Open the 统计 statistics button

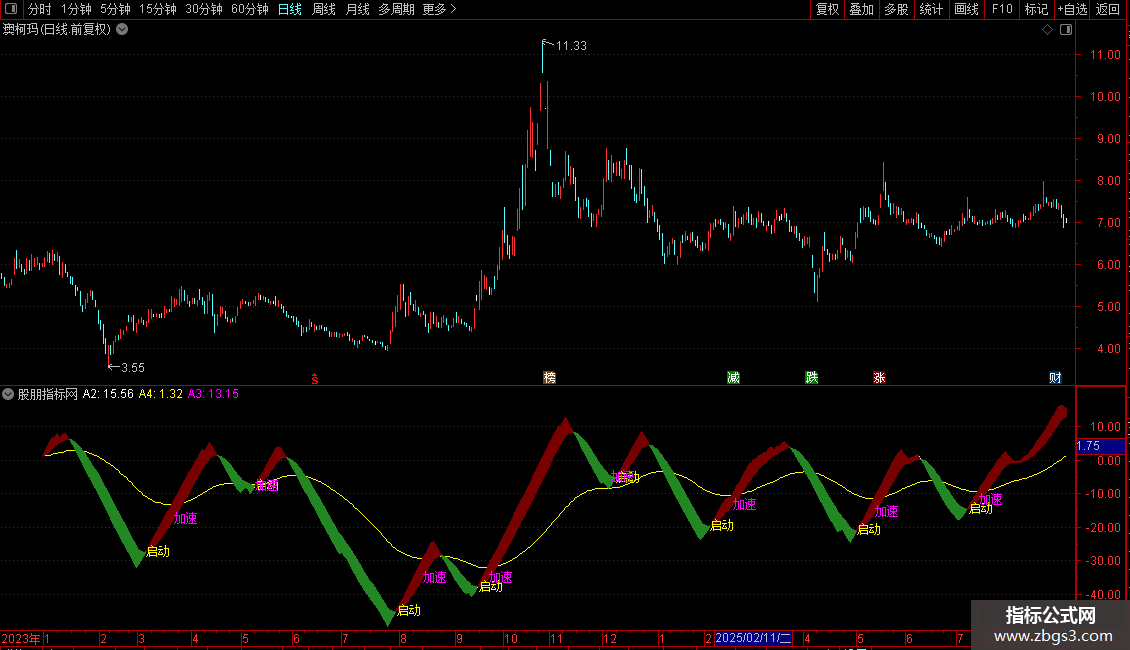tap(931, 9)
